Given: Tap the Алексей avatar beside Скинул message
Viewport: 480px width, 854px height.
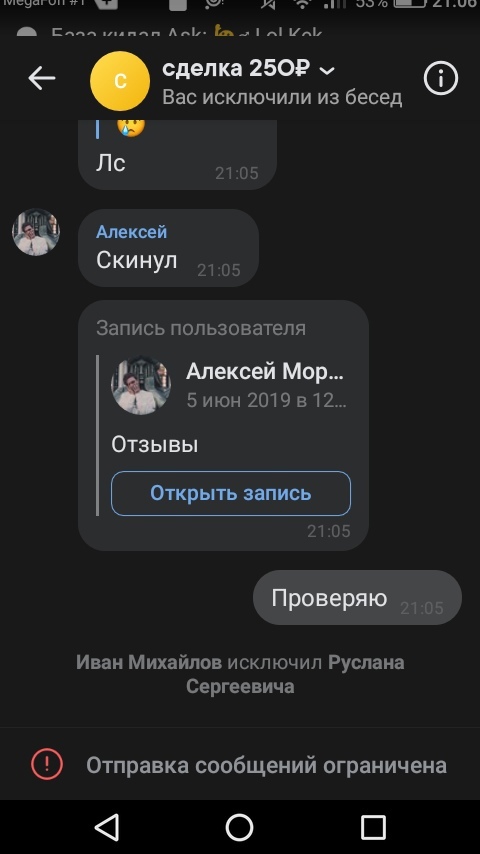Looking at the screenshot, I should tap(36, 232).
